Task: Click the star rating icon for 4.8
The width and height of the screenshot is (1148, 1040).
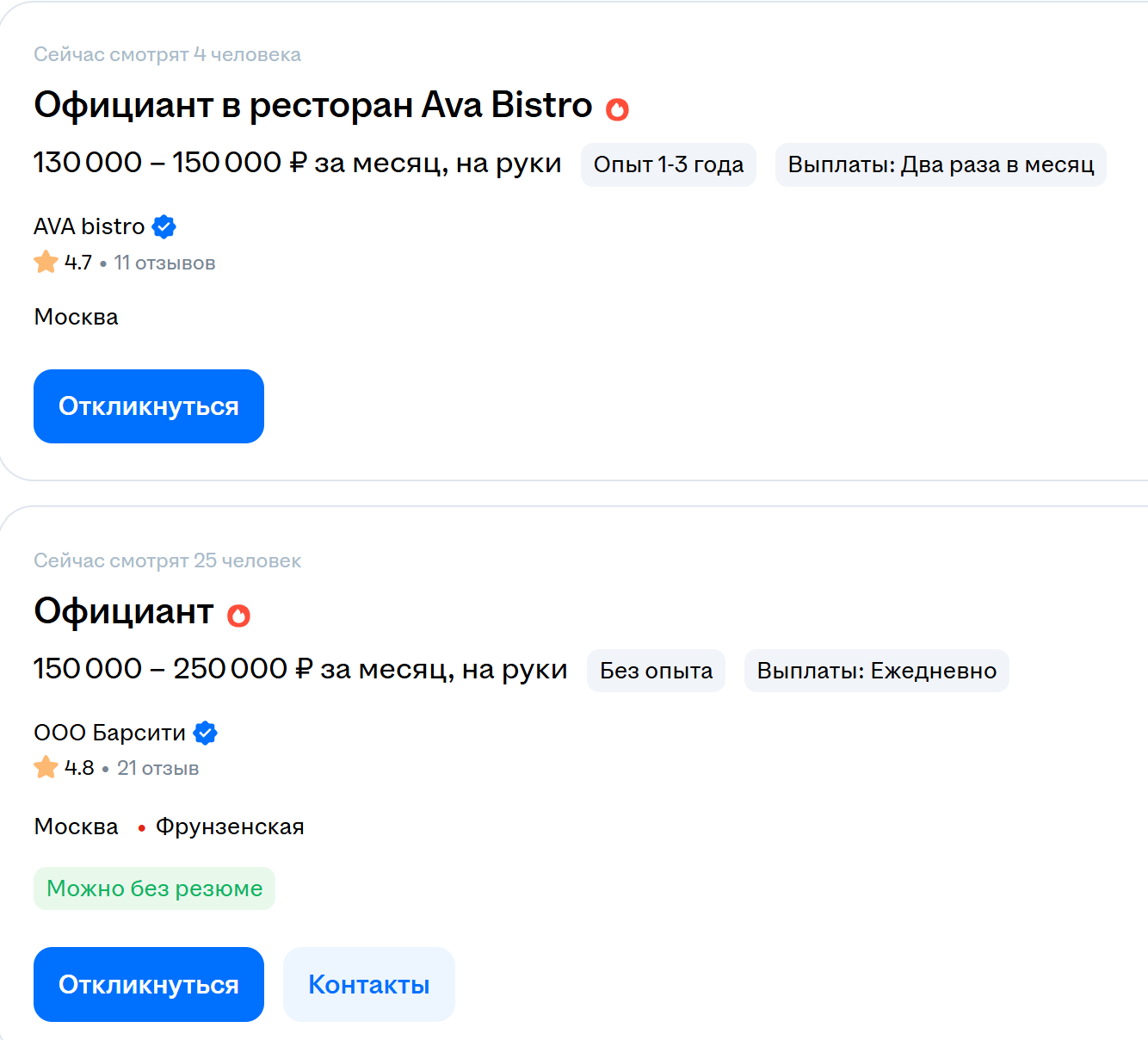Action: 46,767
